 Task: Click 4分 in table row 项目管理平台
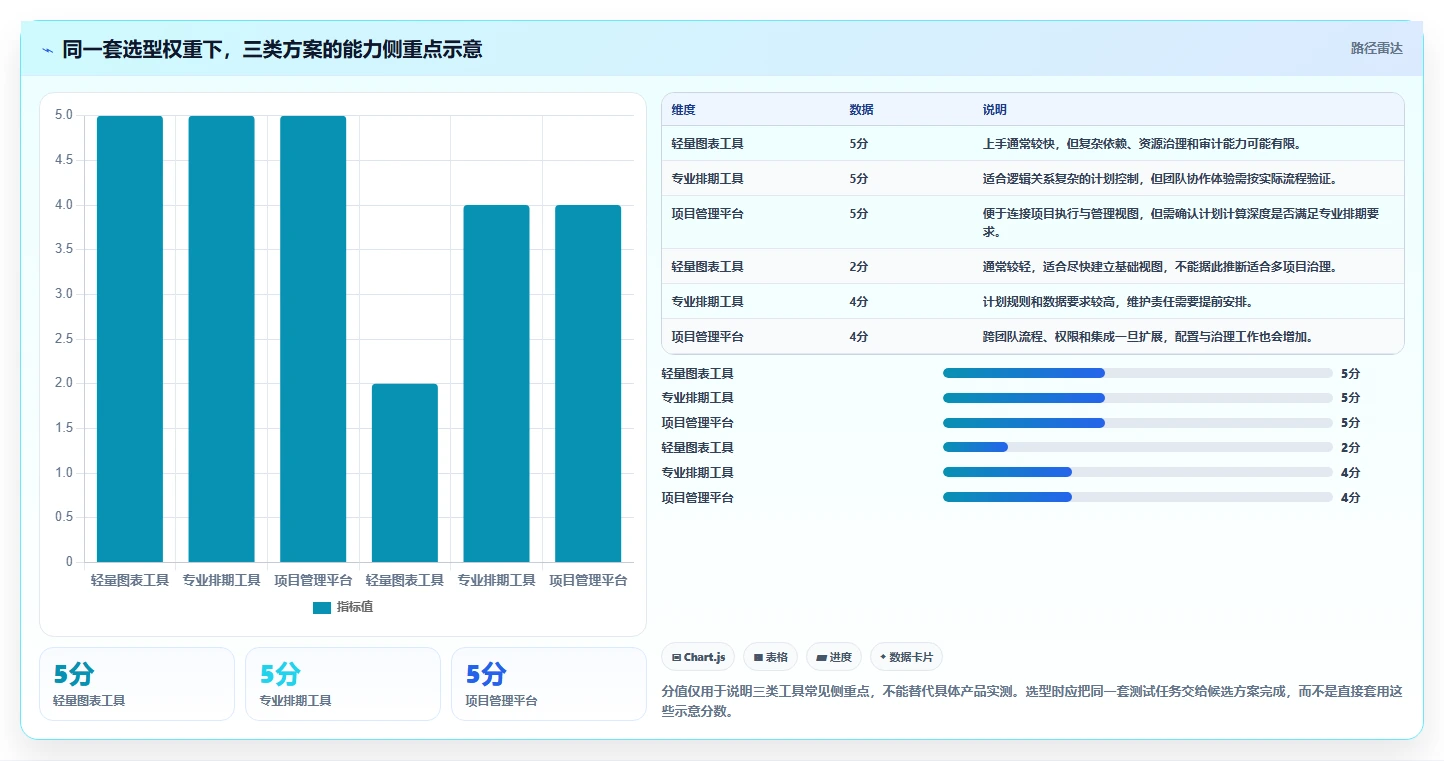[859, 337]
